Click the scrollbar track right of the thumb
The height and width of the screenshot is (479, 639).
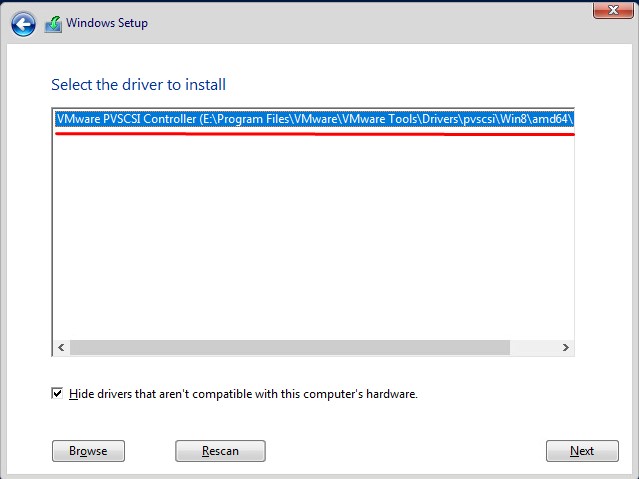click(533, 347)
